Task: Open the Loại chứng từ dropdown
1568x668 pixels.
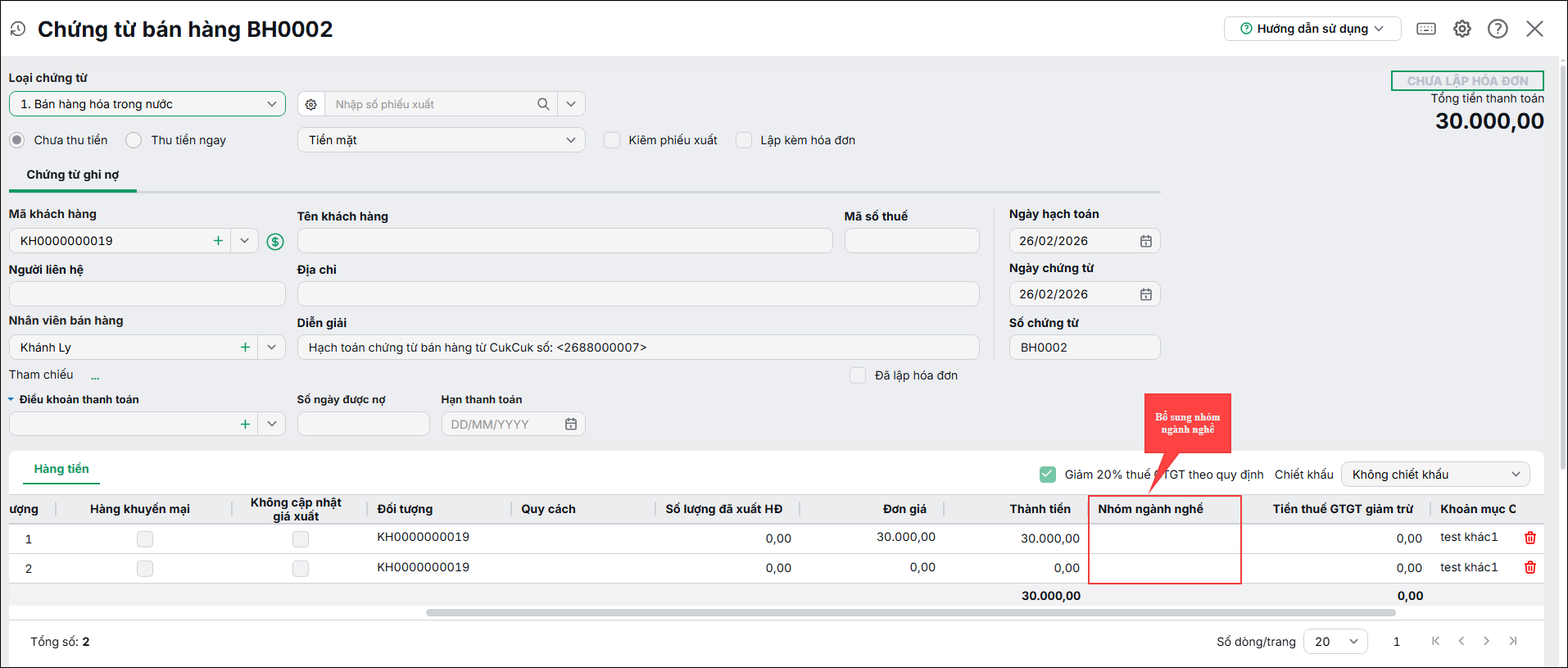Action: (x=147, y=104)
